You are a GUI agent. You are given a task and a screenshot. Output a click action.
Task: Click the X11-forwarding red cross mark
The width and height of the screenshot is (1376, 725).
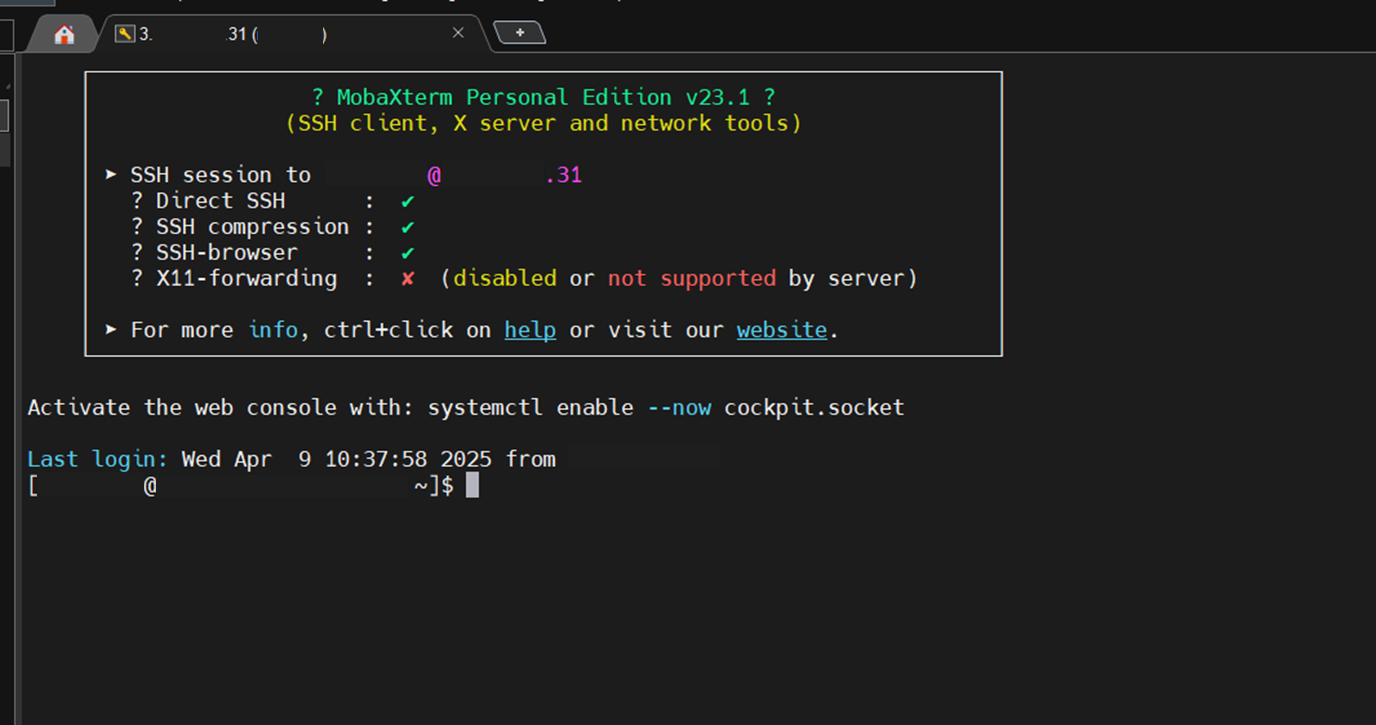(407, 278)
